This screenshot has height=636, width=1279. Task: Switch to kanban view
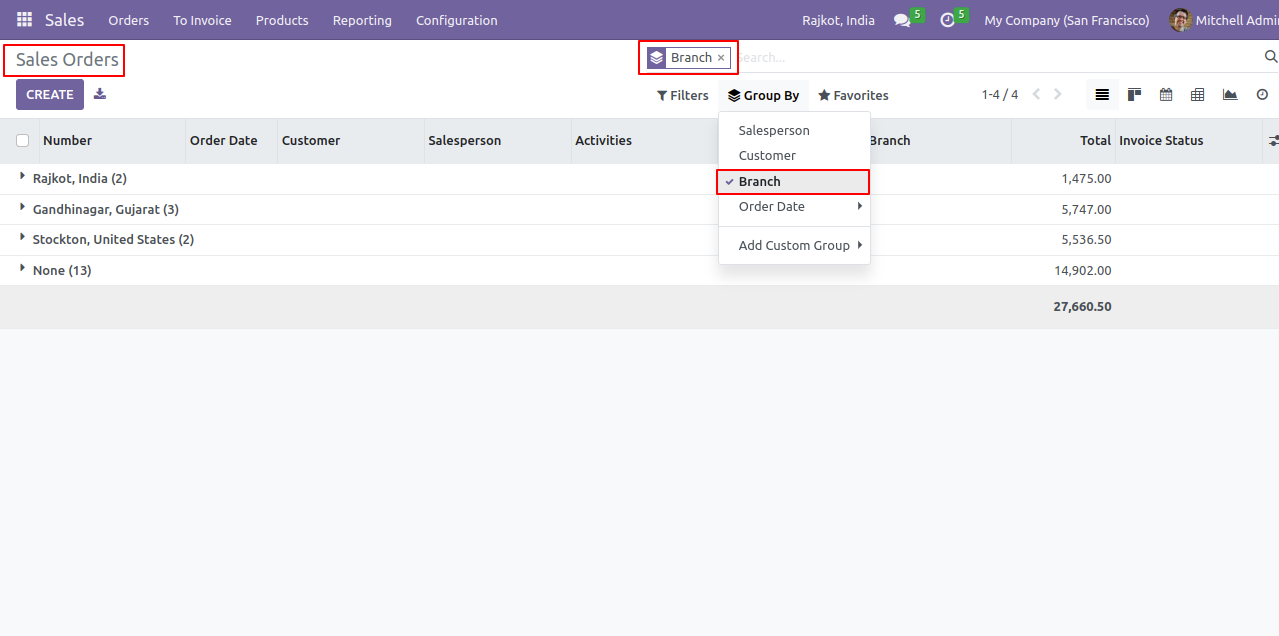[1134, 95]
